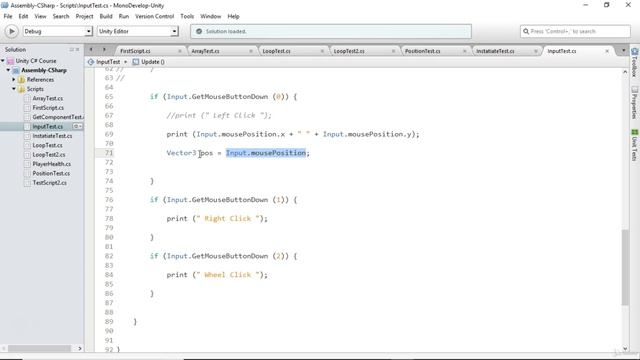Select PlayerHealth.cs in solution tree

[x=51, y=164]
